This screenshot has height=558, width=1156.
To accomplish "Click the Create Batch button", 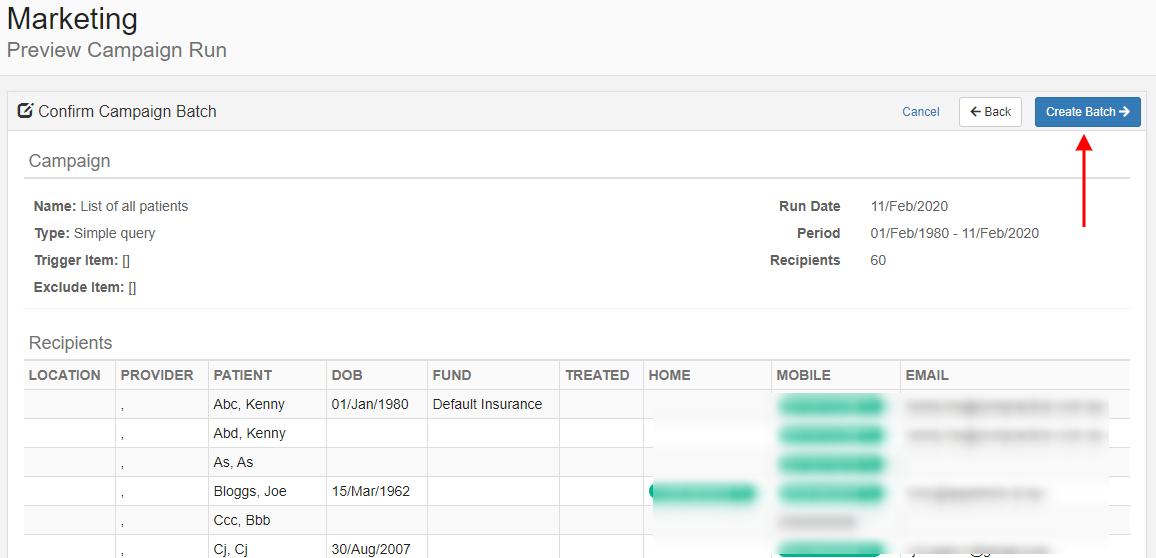I will [x=1087, y=112].
